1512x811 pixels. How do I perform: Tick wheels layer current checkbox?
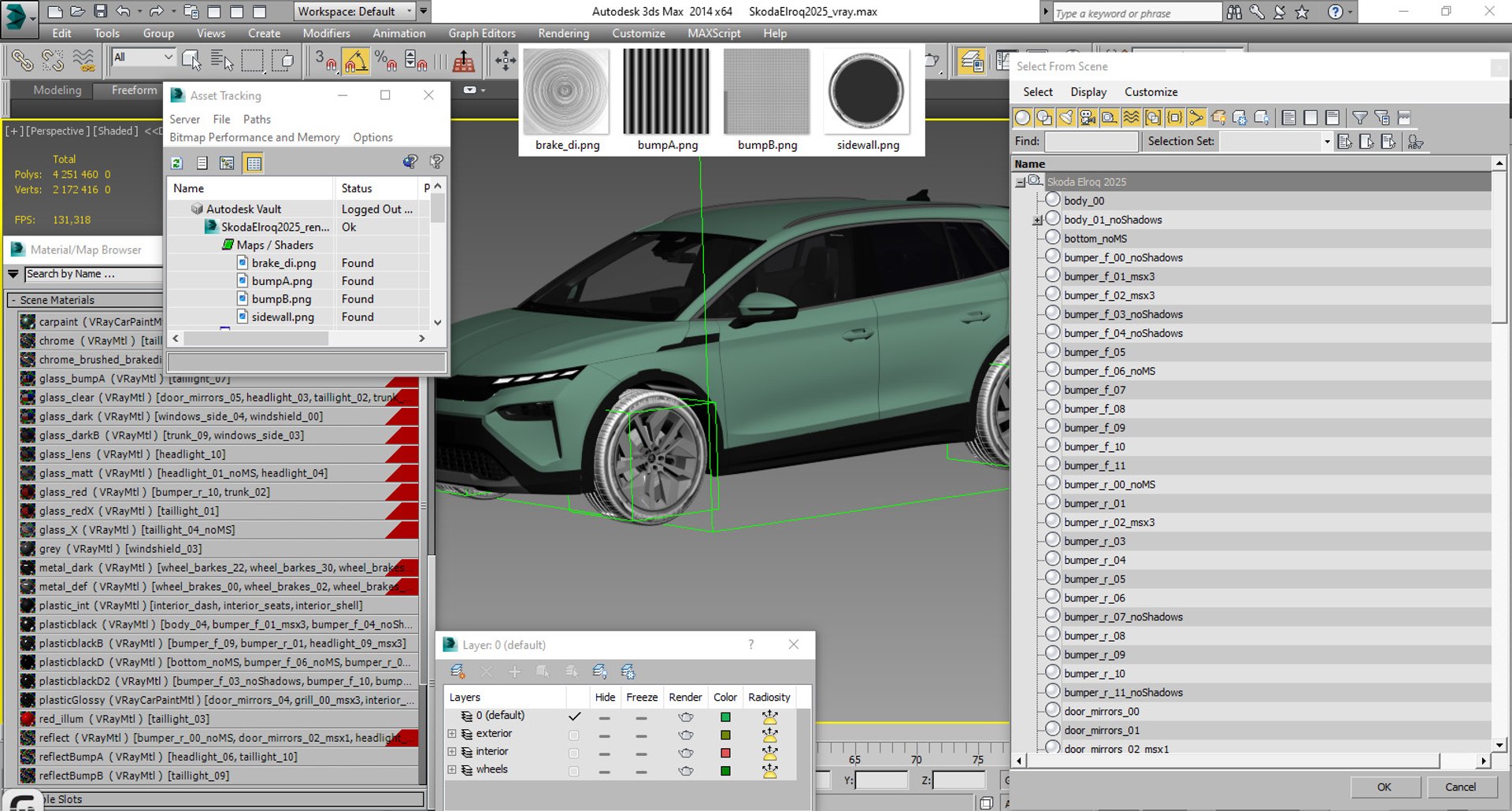(574, 772)
